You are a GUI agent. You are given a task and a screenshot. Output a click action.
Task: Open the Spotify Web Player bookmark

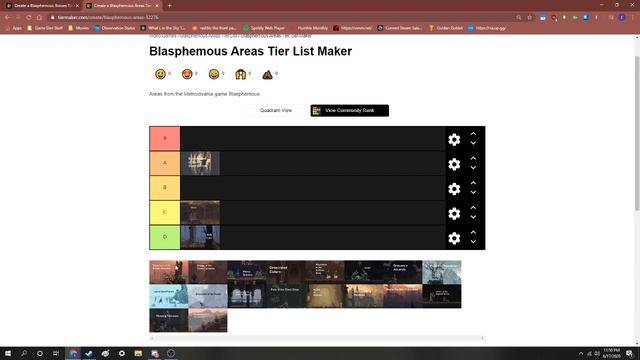[264, 28]
